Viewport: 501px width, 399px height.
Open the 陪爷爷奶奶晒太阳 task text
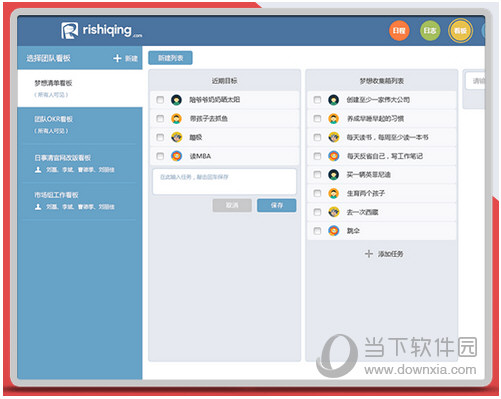pyautogui.click(x=215, y=100)
